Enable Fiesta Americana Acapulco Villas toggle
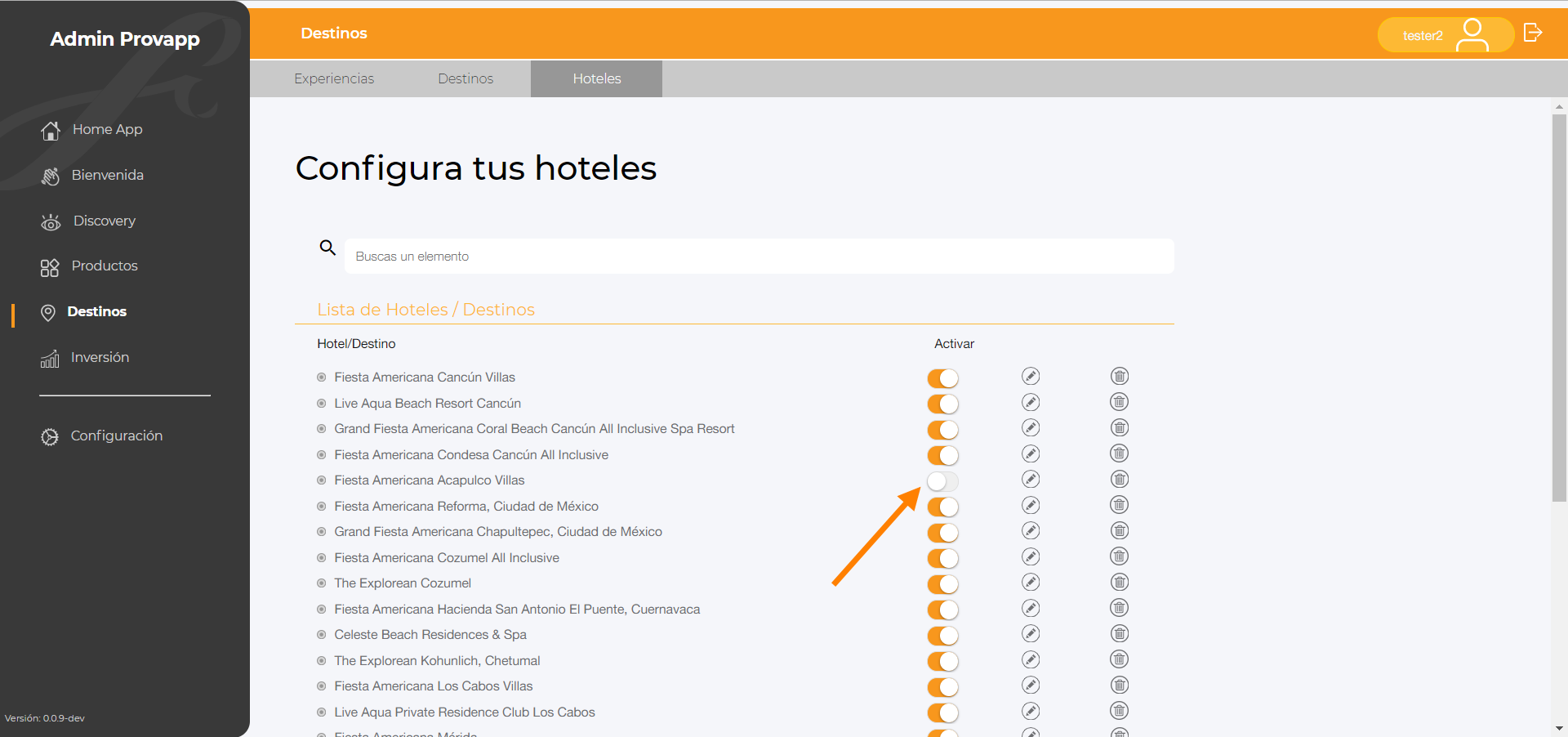 pos(942,481)
